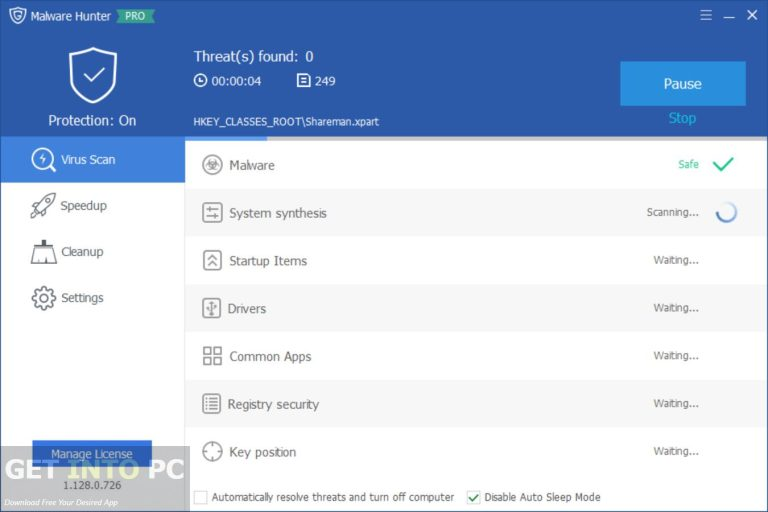Select the Registry security row label
768x512 pixels.
coord(273,404)
